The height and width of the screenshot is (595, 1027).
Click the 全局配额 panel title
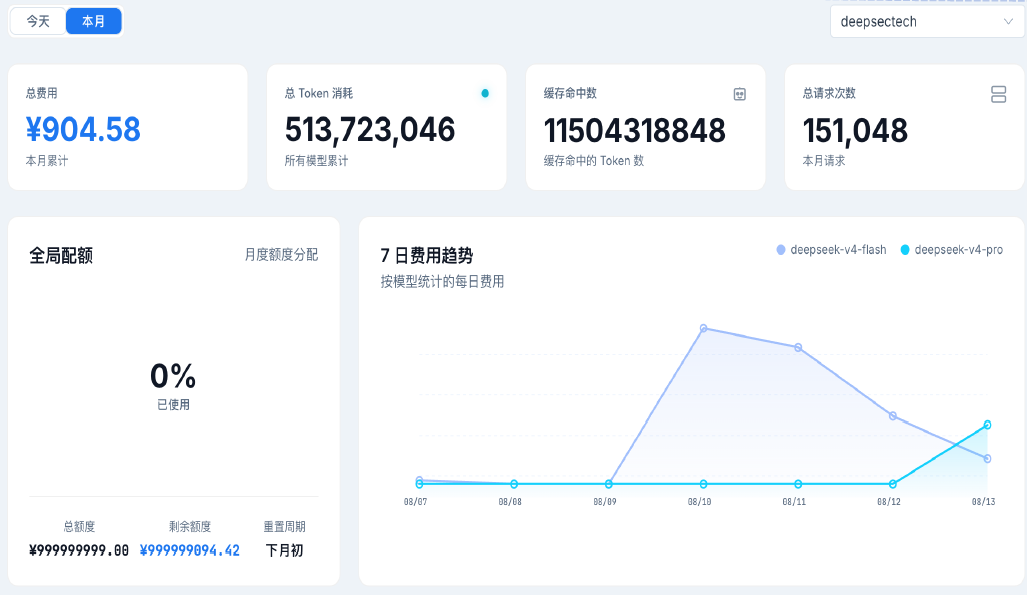click(61, 255)
